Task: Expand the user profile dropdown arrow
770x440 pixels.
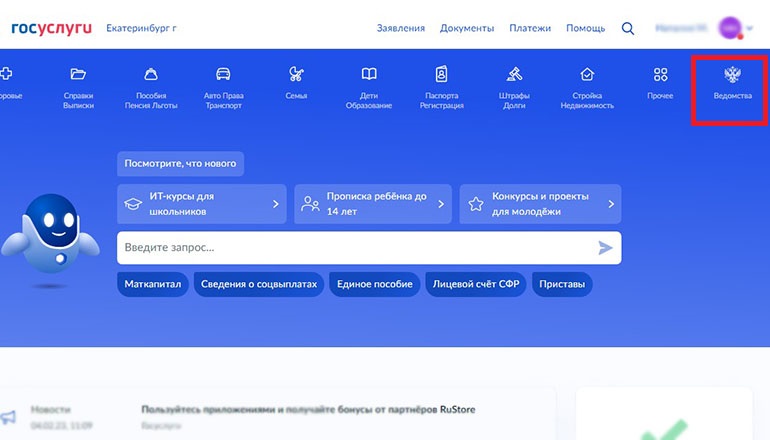Action: tap(751, 29)
